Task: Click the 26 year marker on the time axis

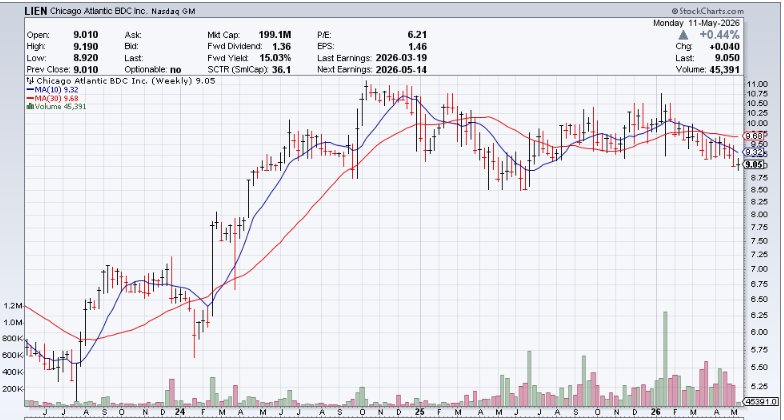Action: [x=658, y=412]
